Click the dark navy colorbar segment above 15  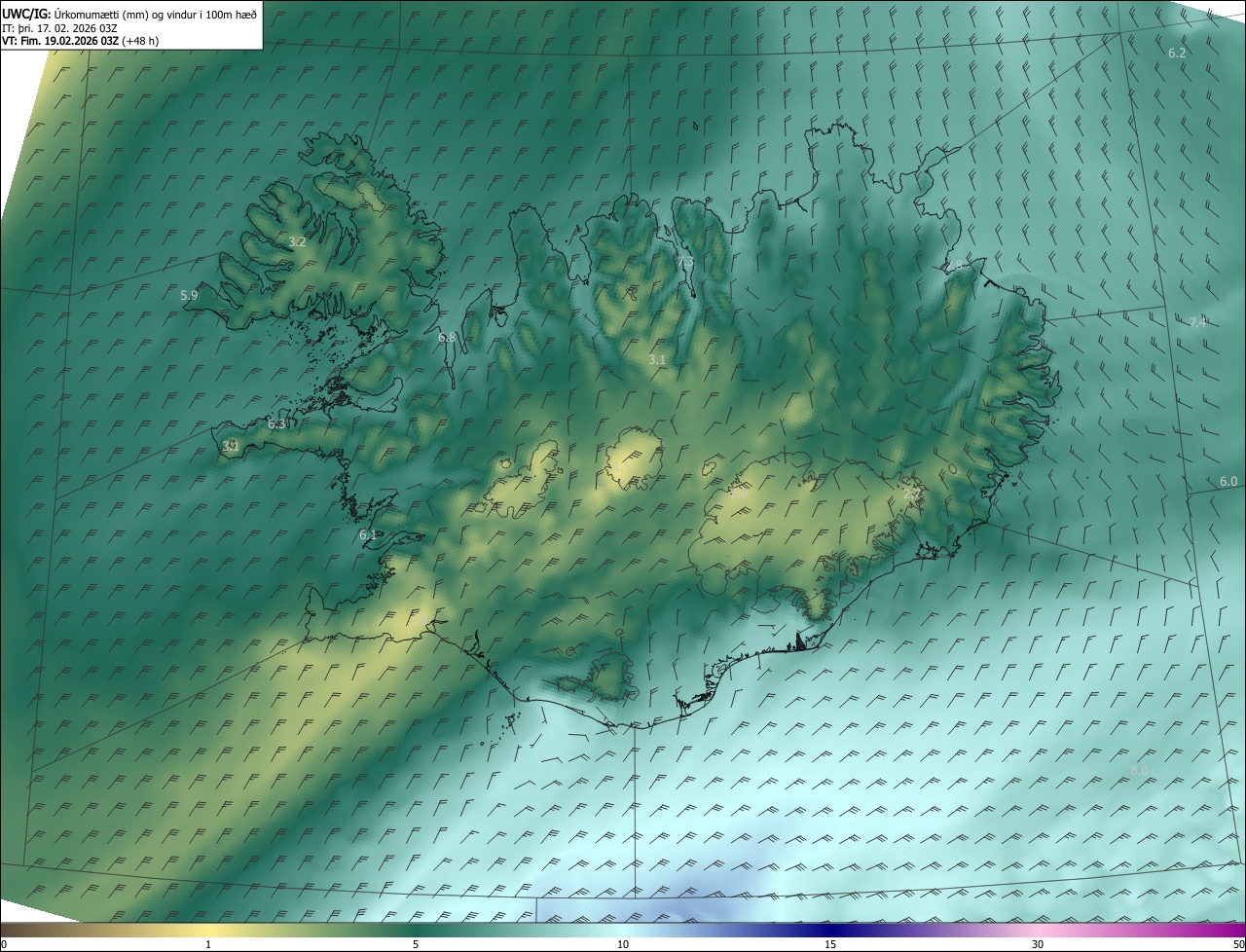click(x=830, y=930)
